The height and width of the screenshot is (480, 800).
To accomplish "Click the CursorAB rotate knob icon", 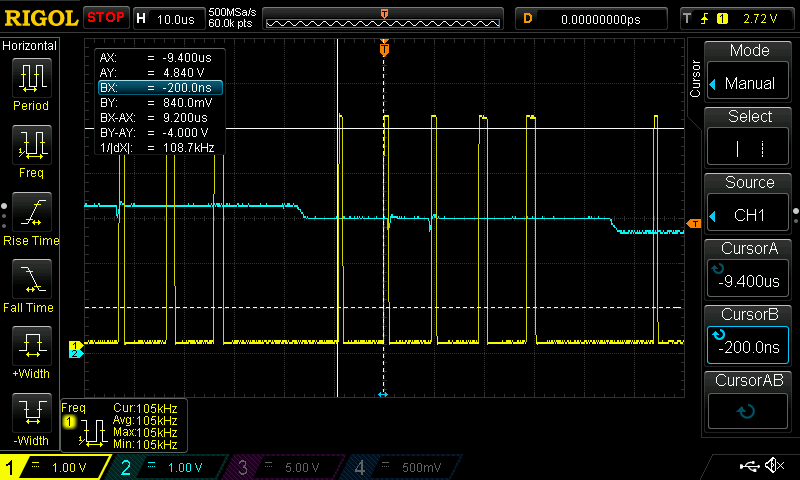I will [747, 411].
